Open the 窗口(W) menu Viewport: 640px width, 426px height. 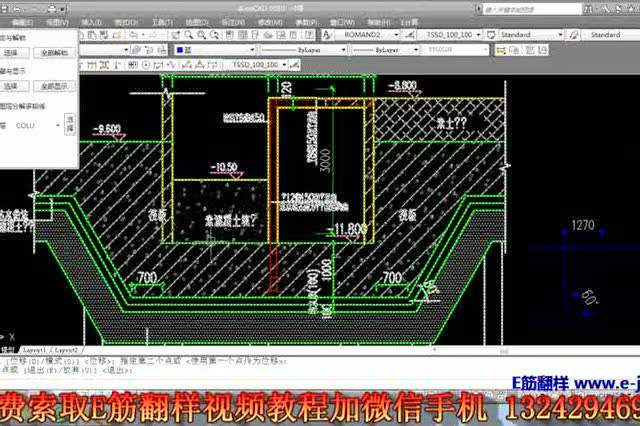pos(343,22)
